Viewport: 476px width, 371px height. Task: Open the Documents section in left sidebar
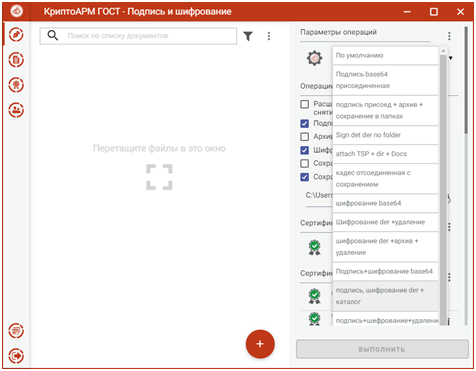(x=16, y=60)
